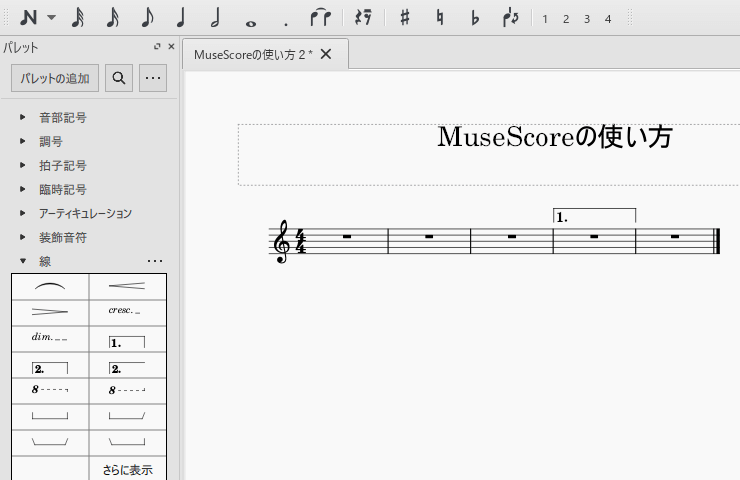This screenshot has height=480, width=740.
Task: Select the closed second ending volta
Action: [x=50, y=365]
